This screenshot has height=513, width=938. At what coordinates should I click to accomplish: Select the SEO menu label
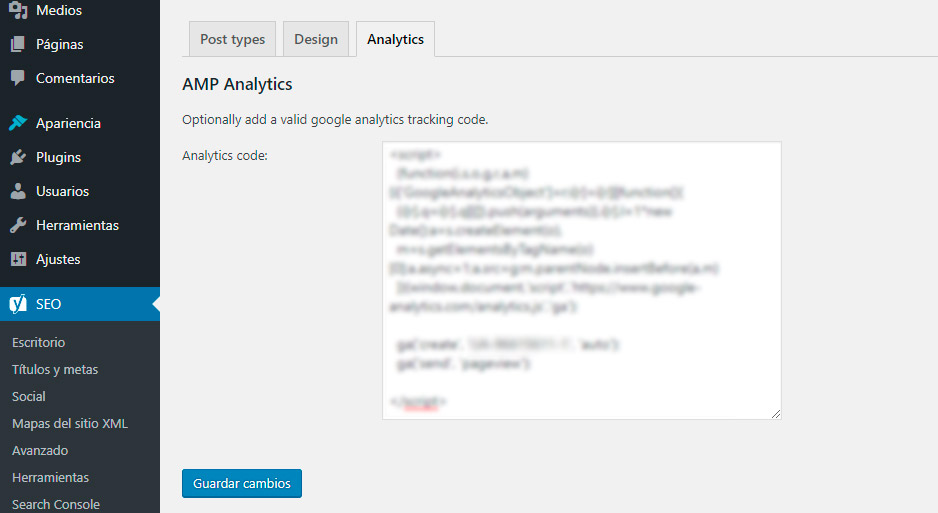(48, 304)
